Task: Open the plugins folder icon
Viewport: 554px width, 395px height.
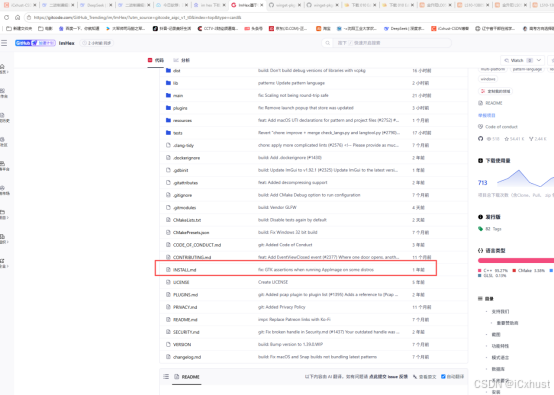Action: (x=168, y=108)
